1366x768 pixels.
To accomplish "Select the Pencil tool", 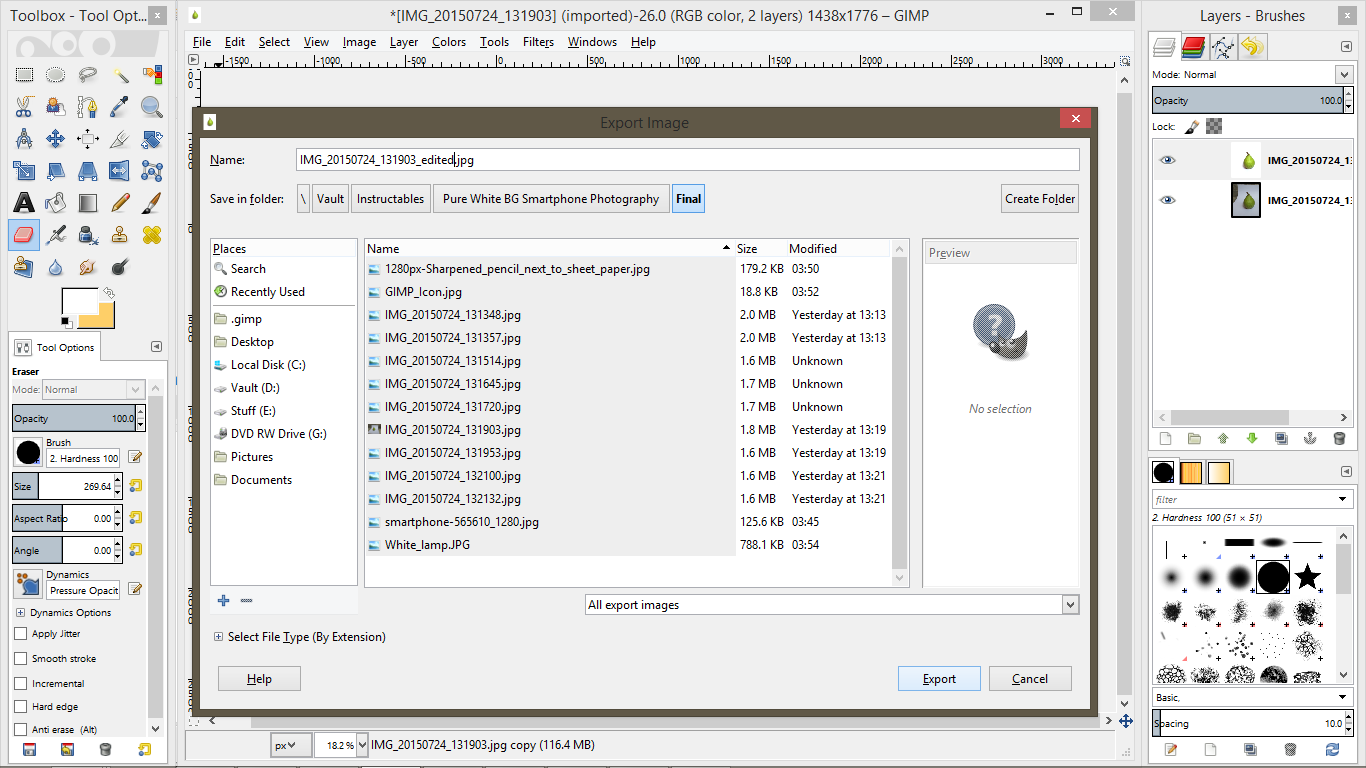I will tap(120, 203).
